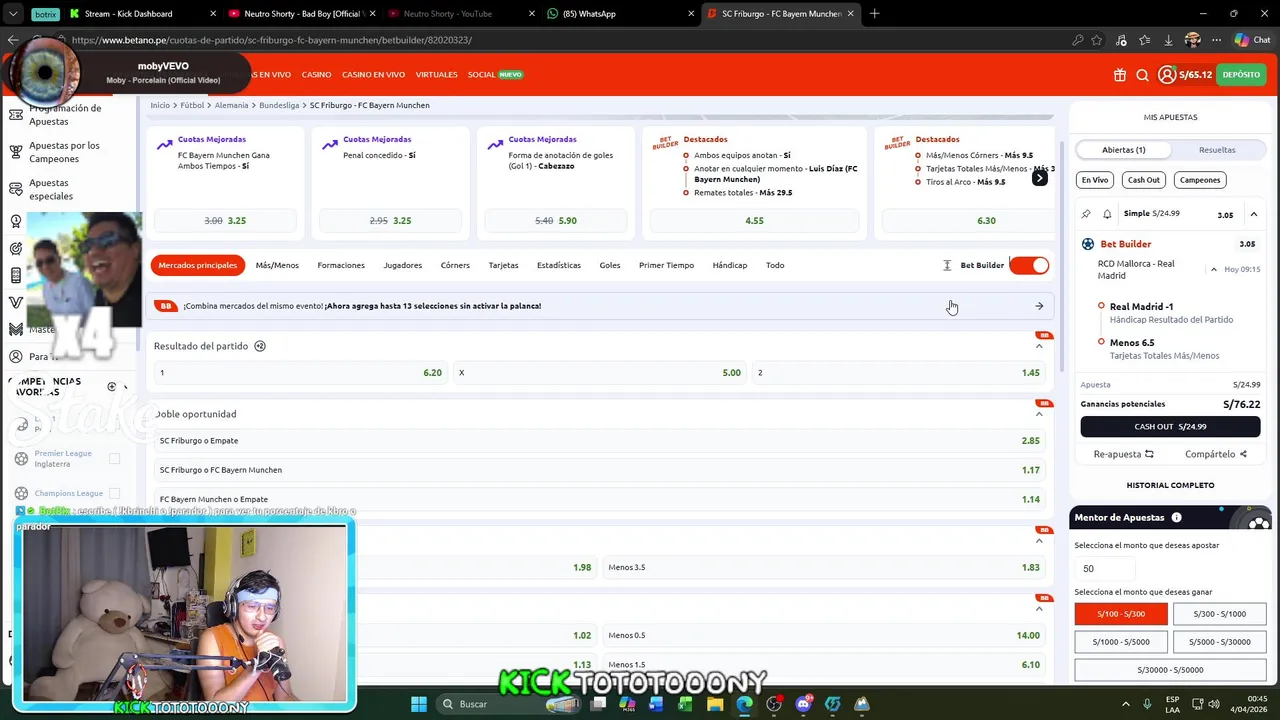Filter my bets by Cash Out
Image resolution: width=1280 pixels, height=720 pixels.
[1143, 180]
